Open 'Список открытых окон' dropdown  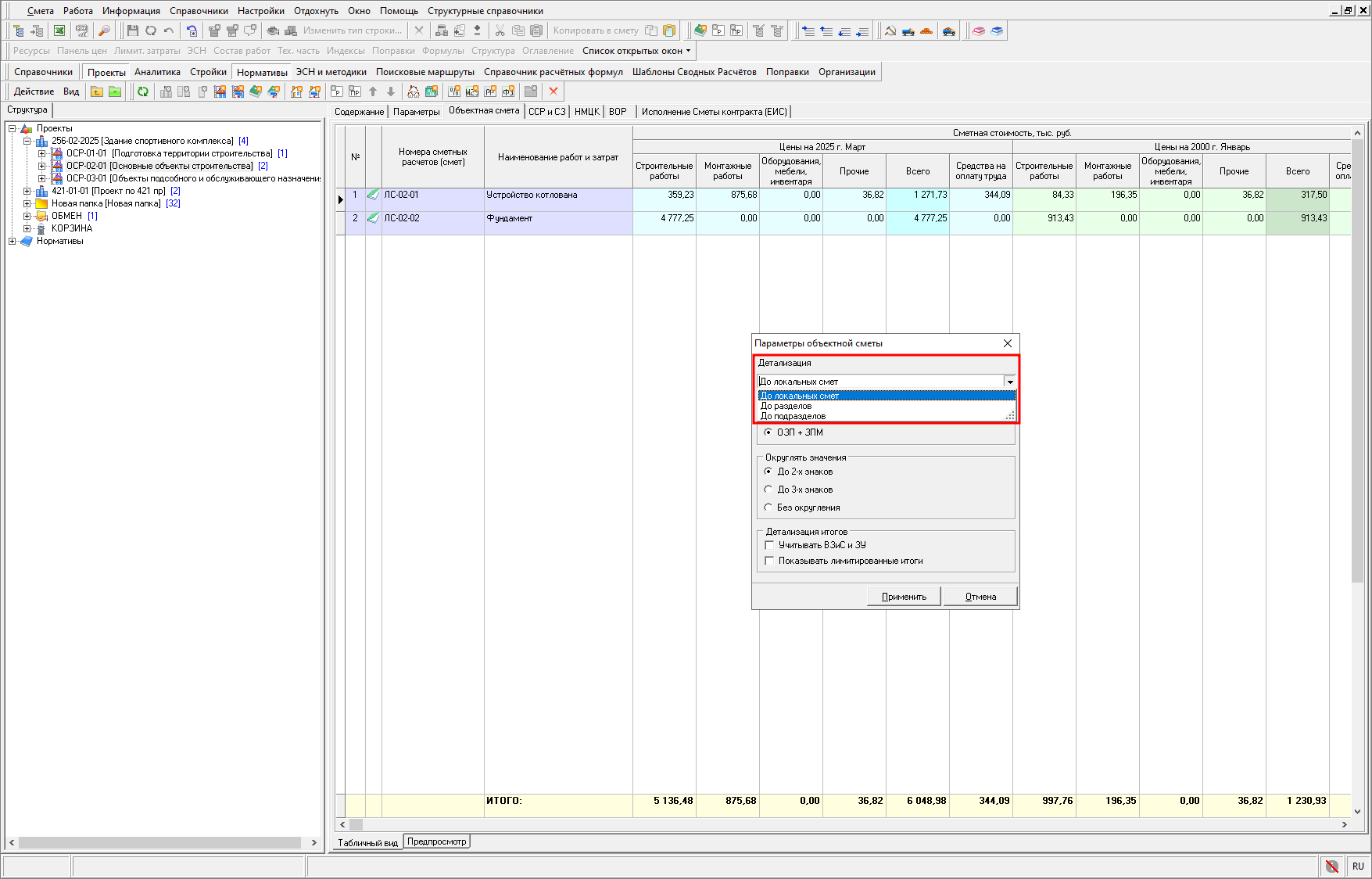[x=636, y=51]
